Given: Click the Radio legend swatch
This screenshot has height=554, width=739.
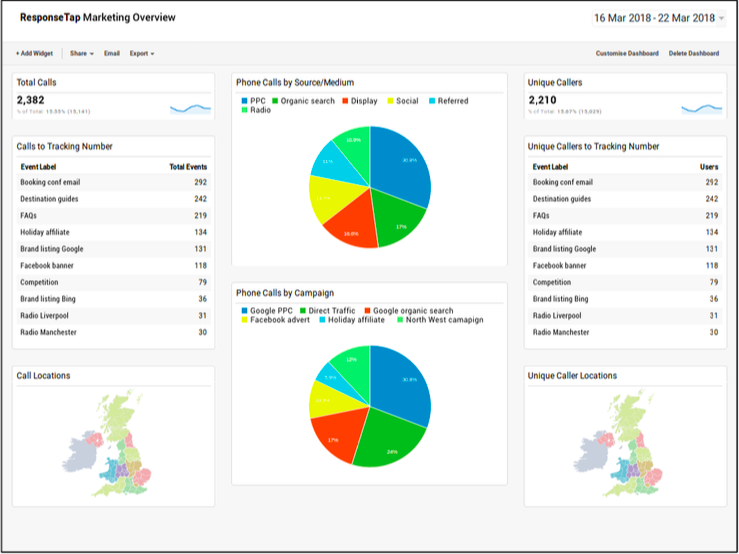Looking at the screenshot, I should [244, 110].
